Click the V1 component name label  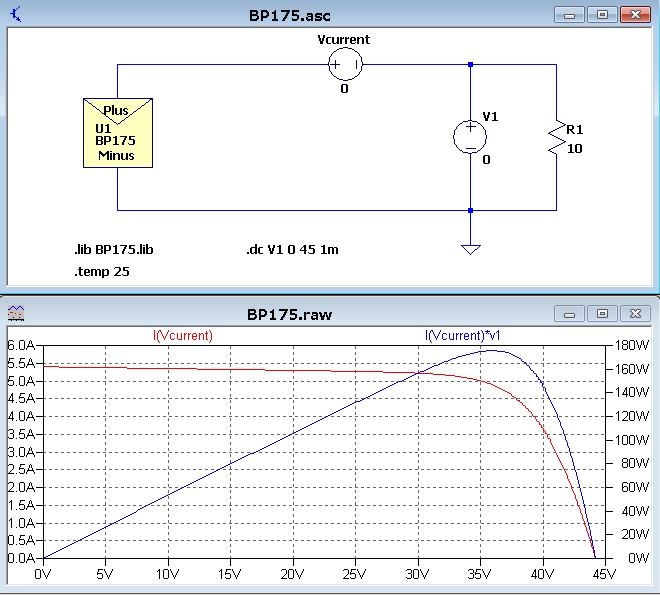tap(490, 117)
